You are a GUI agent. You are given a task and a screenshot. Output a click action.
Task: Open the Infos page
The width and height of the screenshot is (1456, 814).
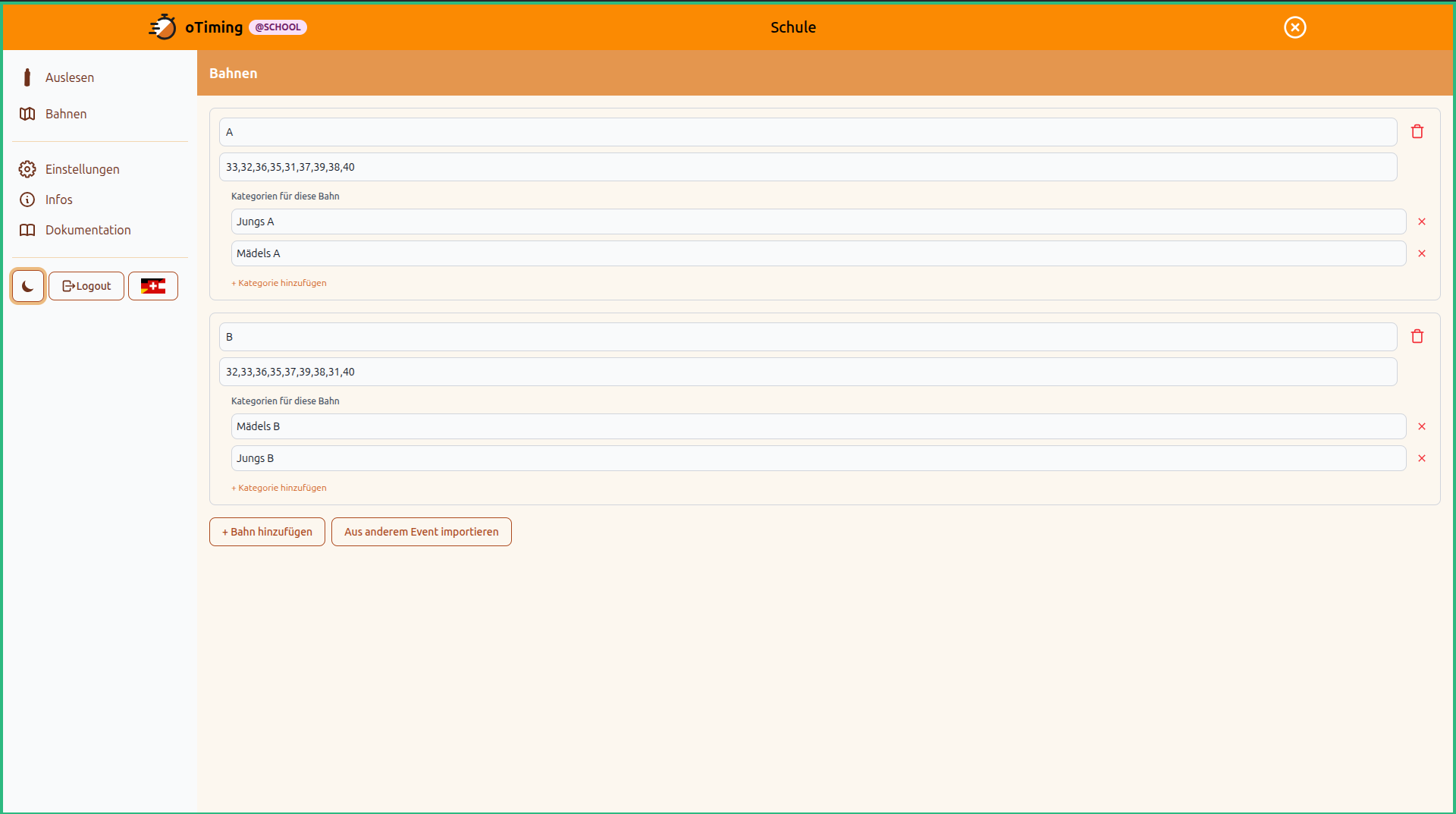coord(58,200)
